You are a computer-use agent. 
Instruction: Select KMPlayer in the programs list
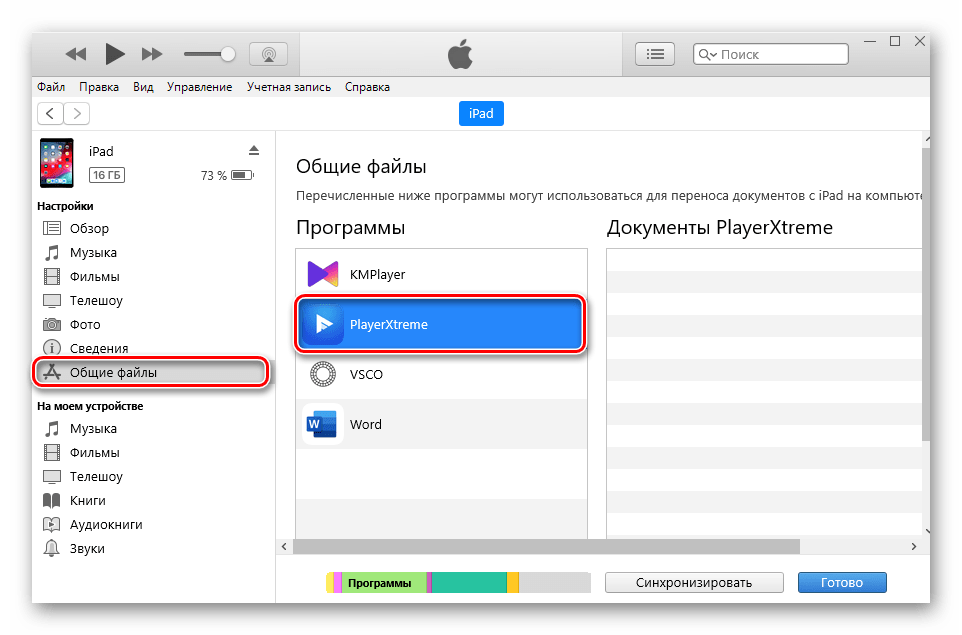pyautogui.click(x=441, y=274)
